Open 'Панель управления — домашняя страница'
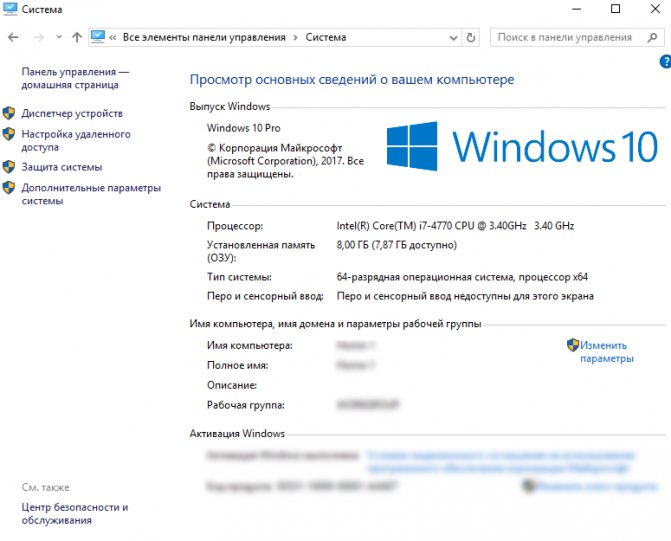 point(75,79)
